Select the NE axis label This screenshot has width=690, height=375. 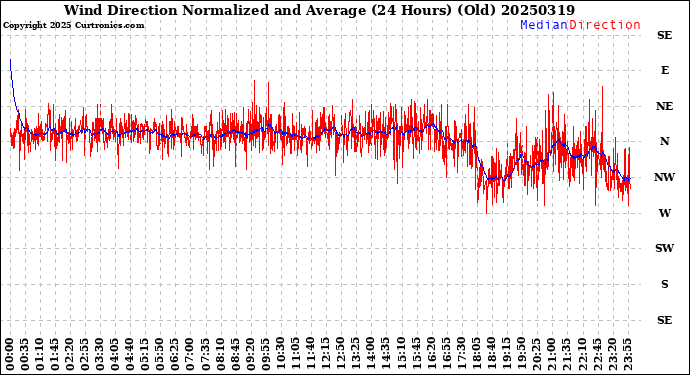pos(664,106)
